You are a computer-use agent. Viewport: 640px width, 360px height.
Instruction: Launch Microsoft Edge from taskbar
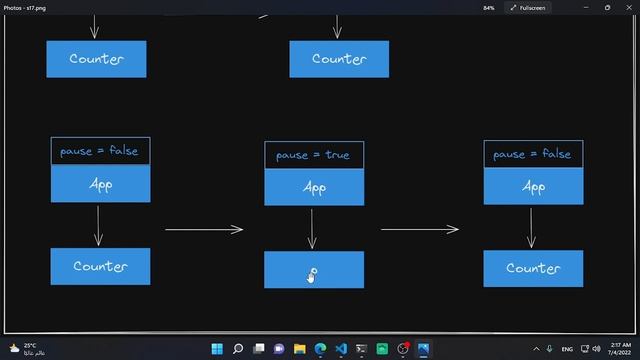tap(320, 349)
